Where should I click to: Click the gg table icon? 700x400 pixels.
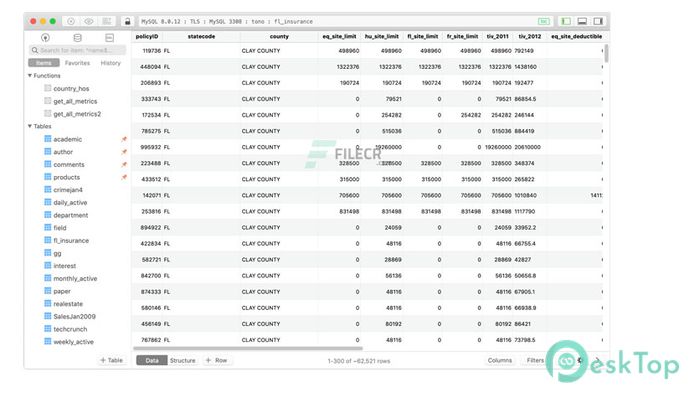pyautogui.click(x=48, y=253)
